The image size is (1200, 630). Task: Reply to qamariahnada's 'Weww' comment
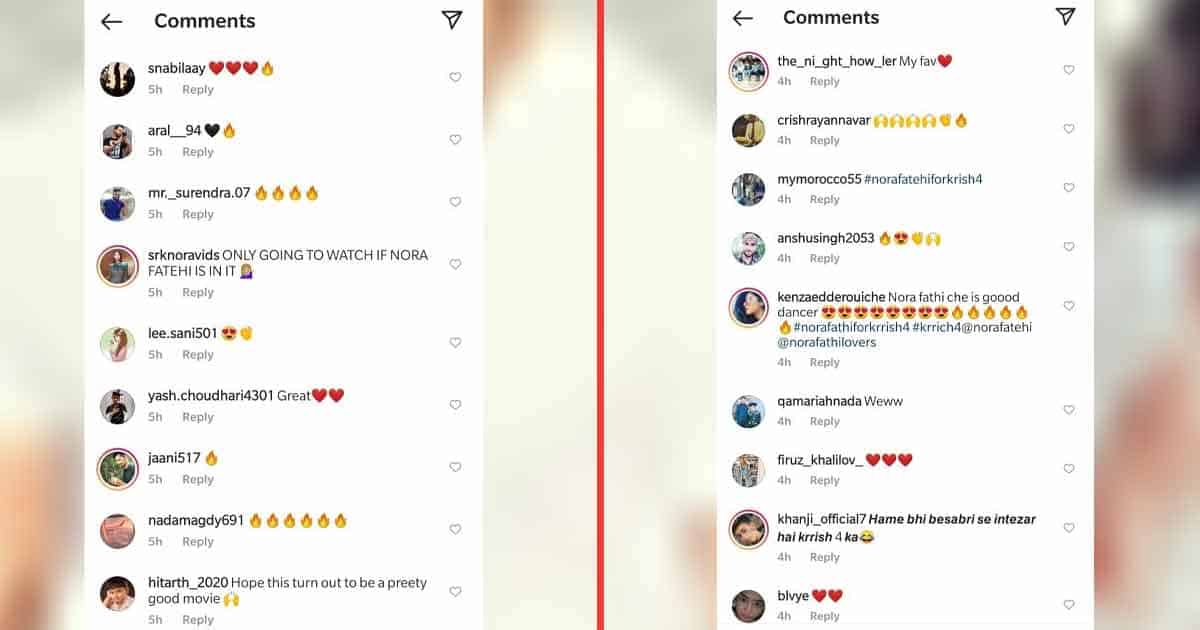point(825,422)
